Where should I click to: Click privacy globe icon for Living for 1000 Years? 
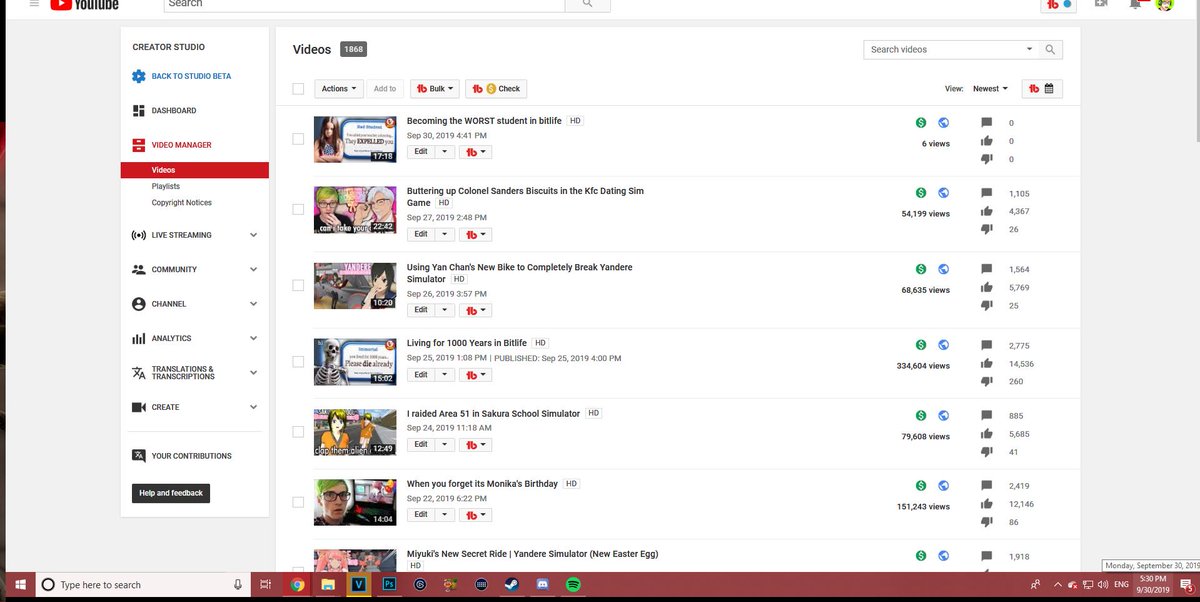[x=943, y=345]
